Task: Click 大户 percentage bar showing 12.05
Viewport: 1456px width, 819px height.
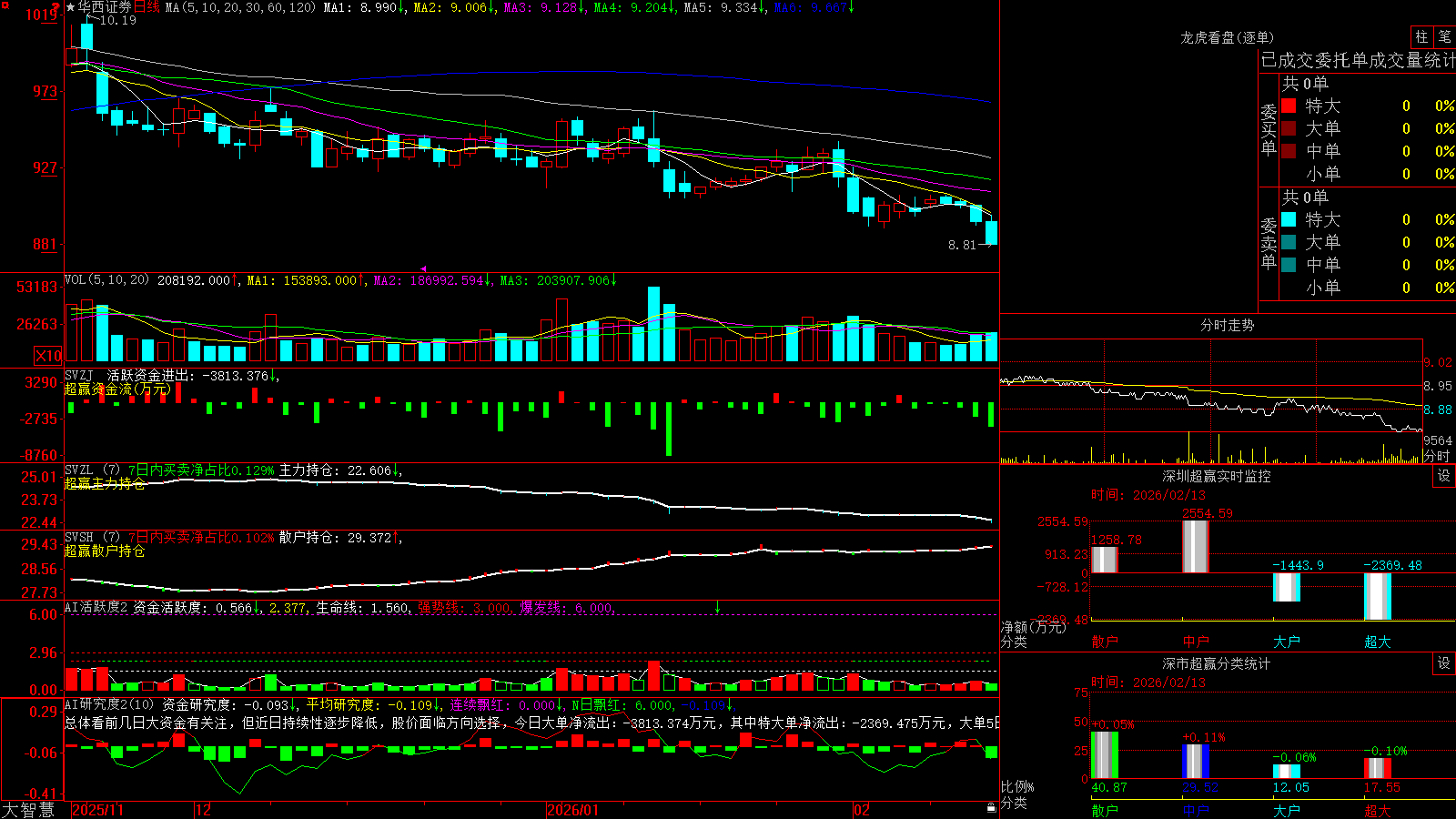Action: (x=1287, y=772)
